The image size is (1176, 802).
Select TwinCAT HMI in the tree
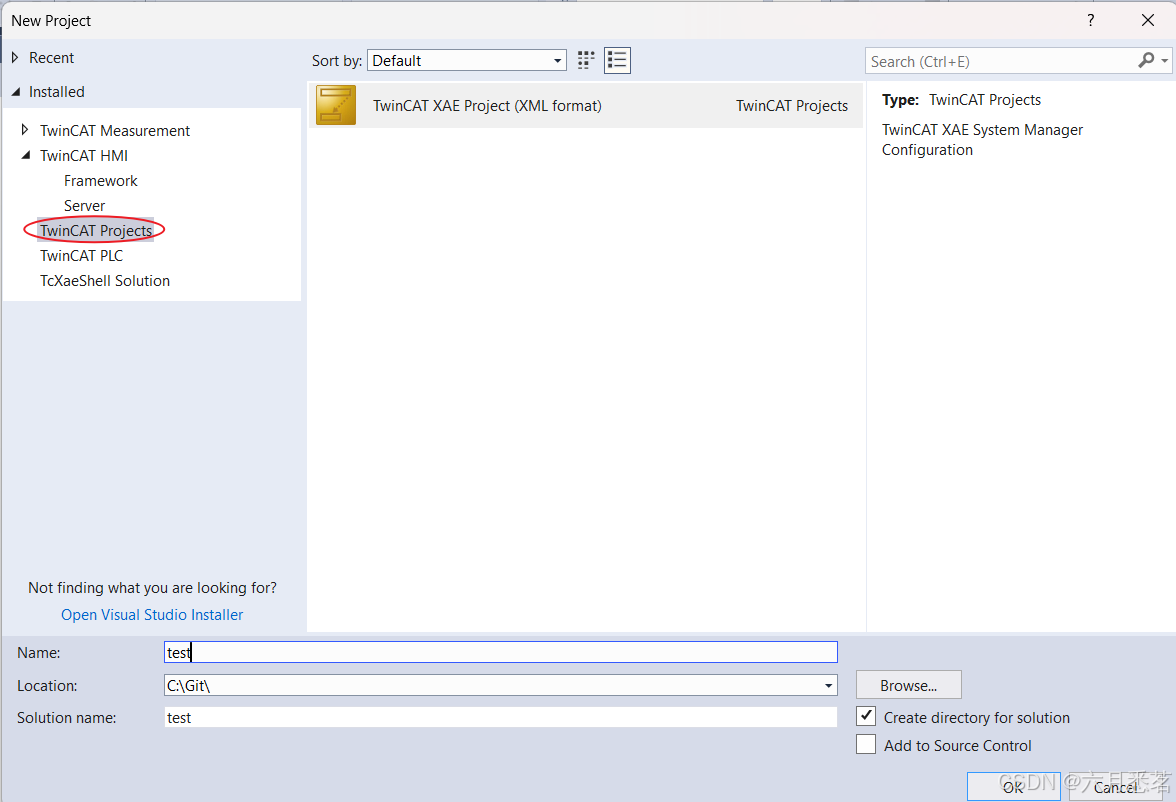tap(84, 155)
